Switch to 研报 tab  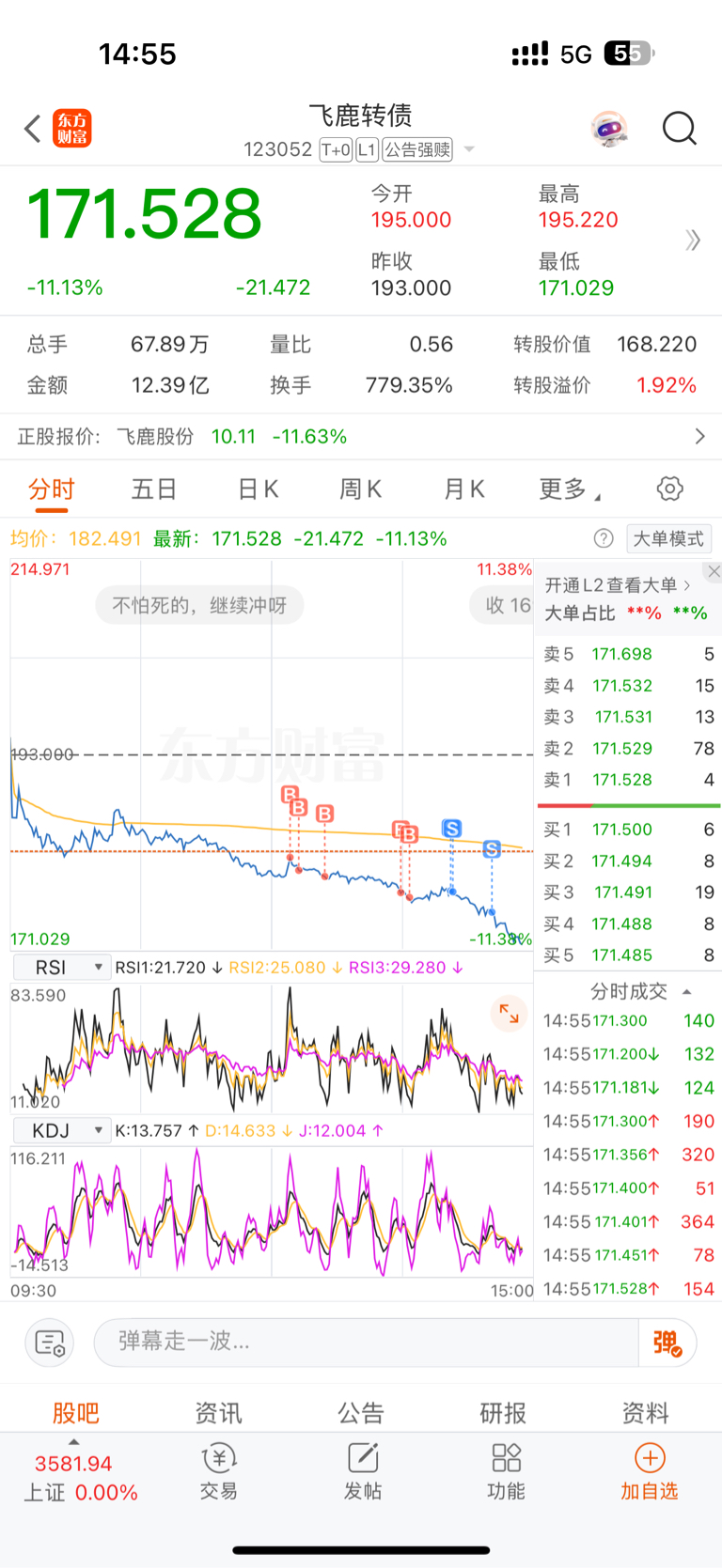click(503, 1413)
